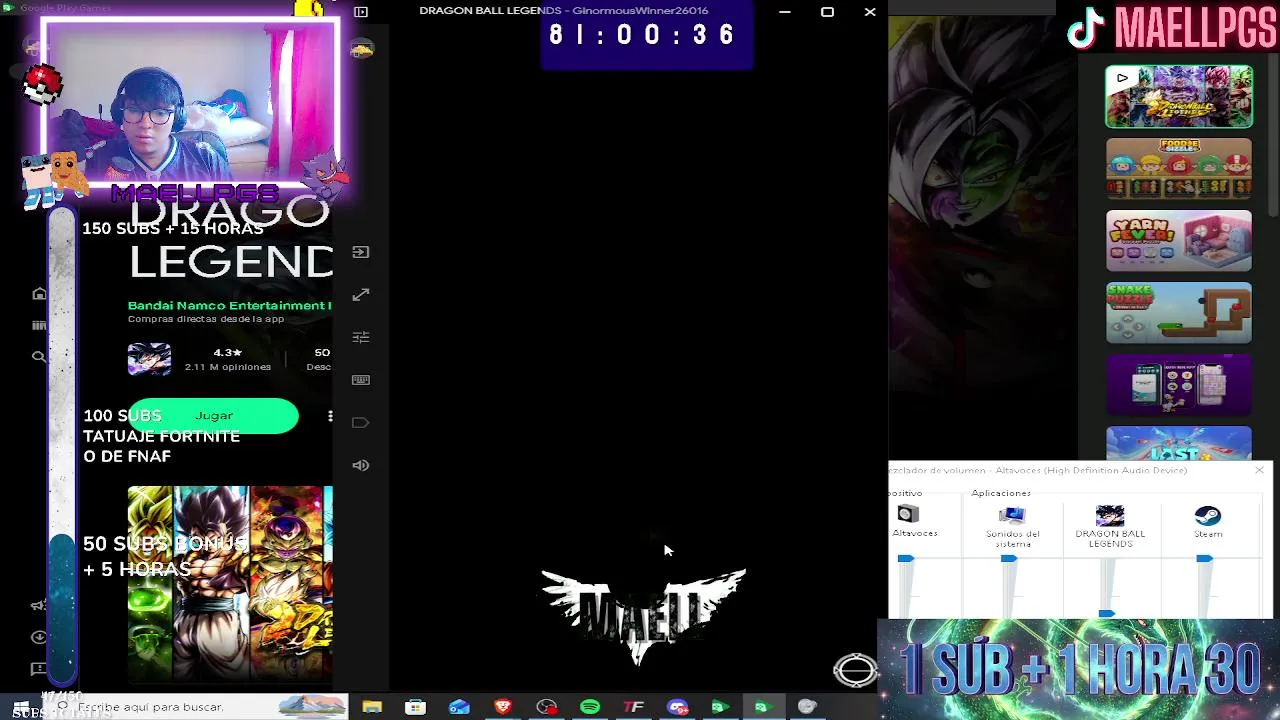
Task: Open the purple phone game thumbnail
Action: coord(1179,385)
